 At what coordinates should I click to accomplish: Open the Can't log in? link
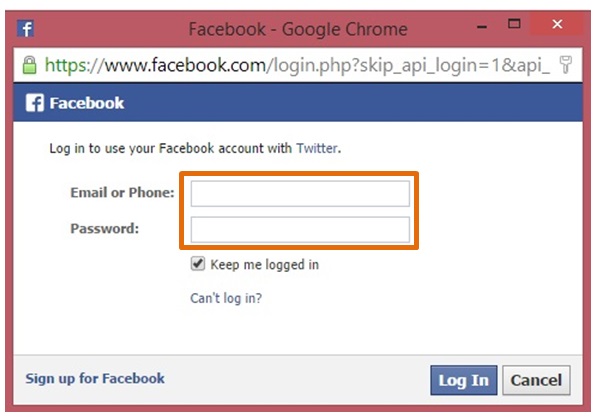click(226, 298)
